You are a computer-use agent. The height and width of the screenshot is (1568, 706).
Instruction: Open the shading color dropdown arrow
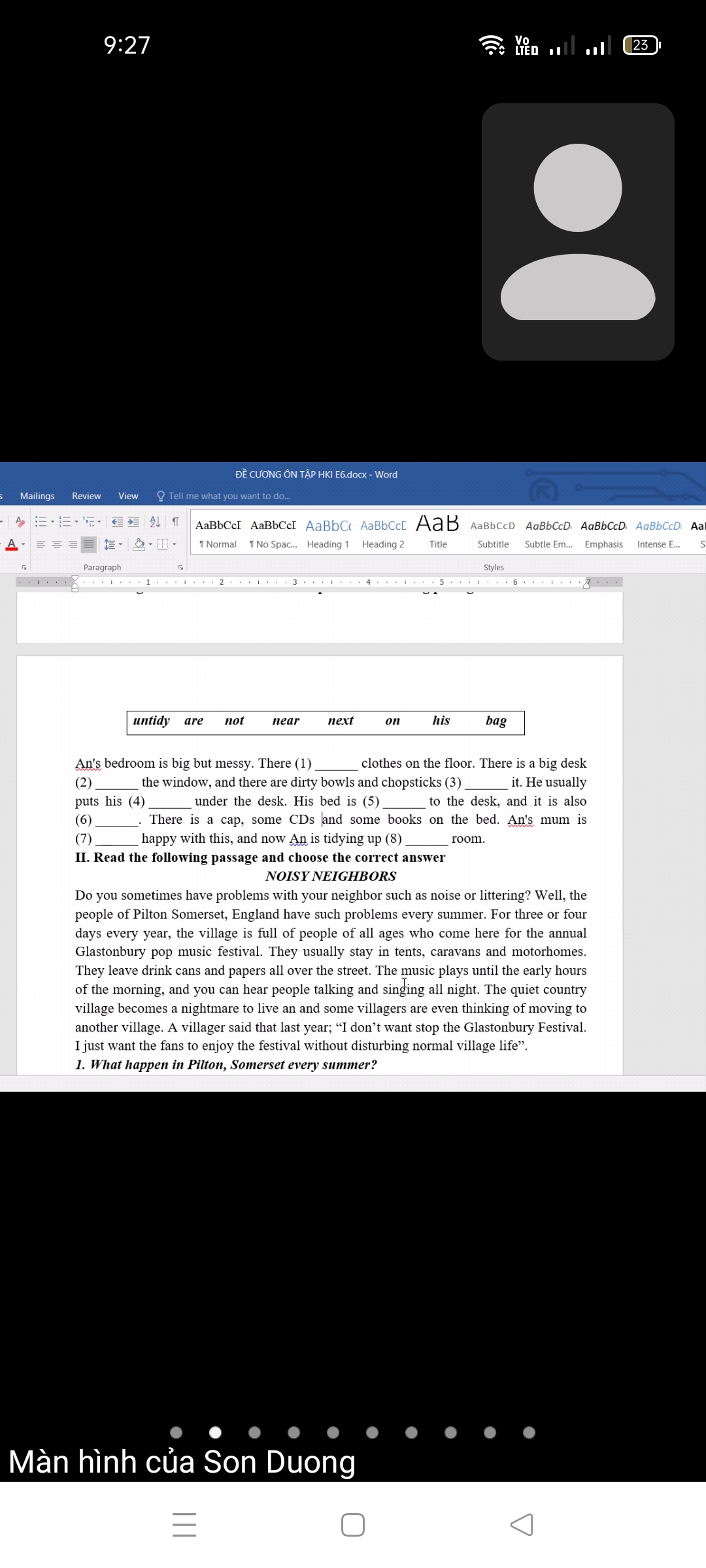tap(150, 544)
